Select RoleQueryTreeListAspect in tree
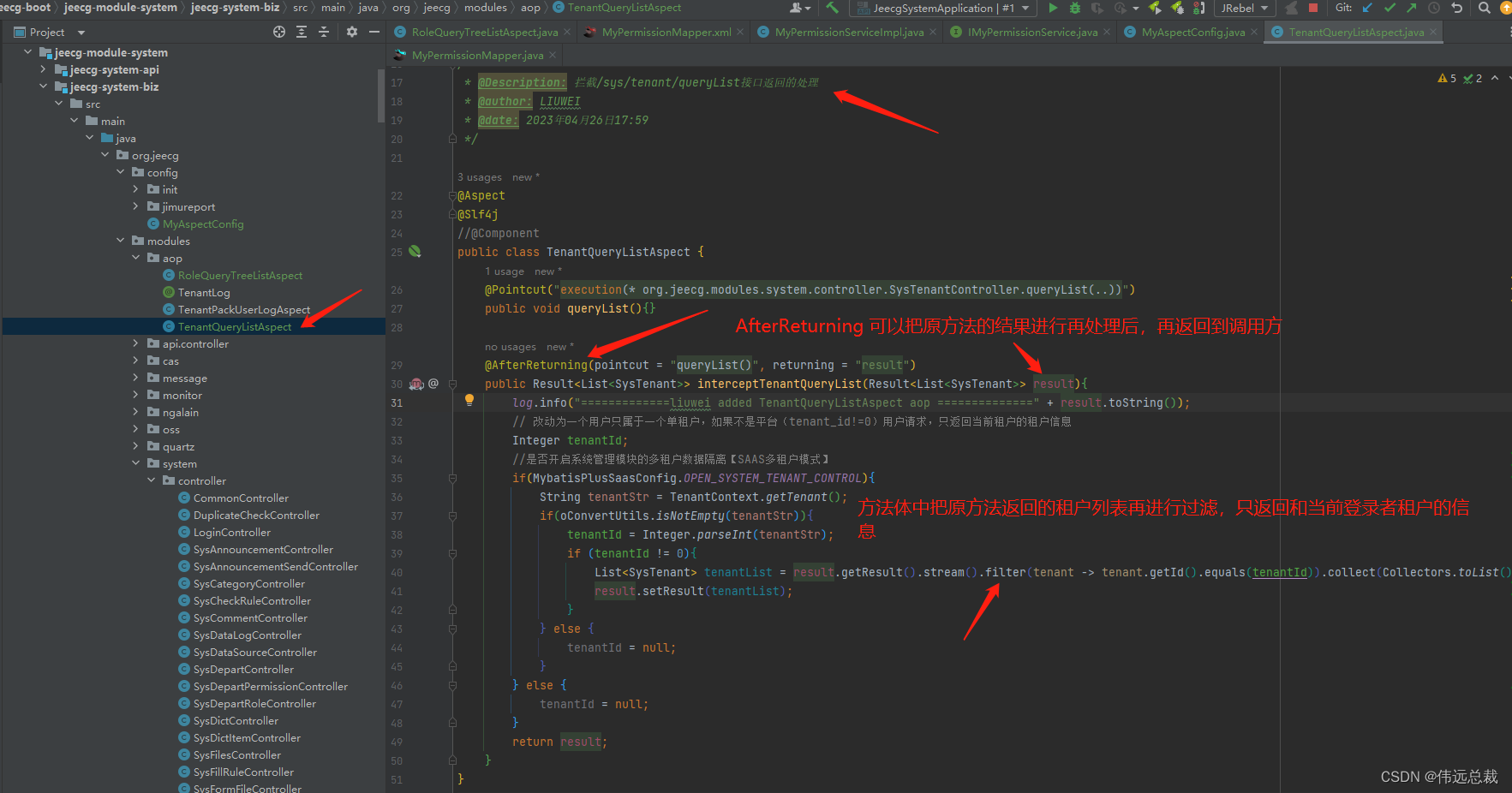The image size is (1512, 793). [240, 275]
